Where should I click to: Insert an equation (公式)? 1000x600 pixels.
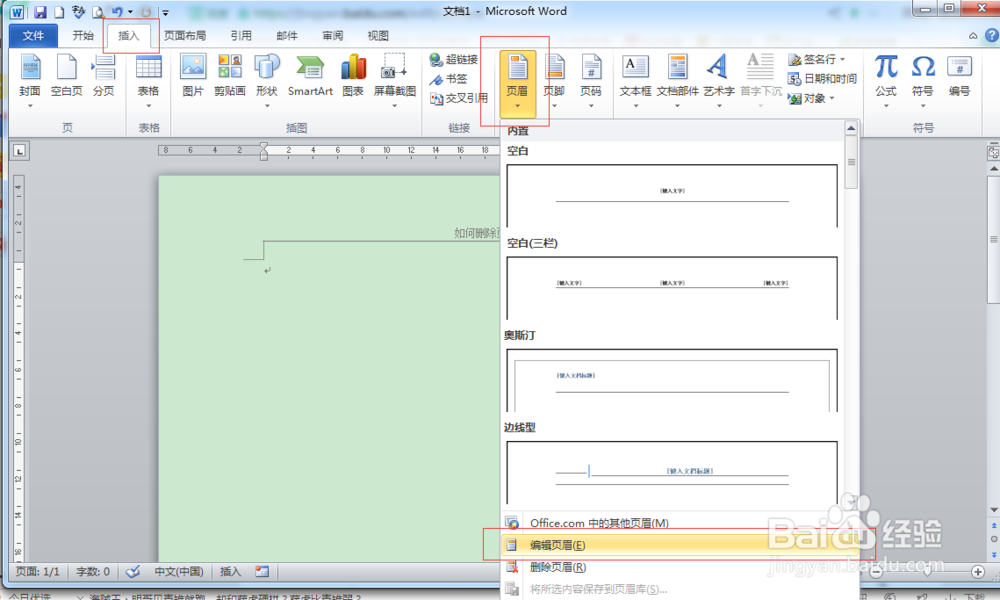tap(886, 82)
